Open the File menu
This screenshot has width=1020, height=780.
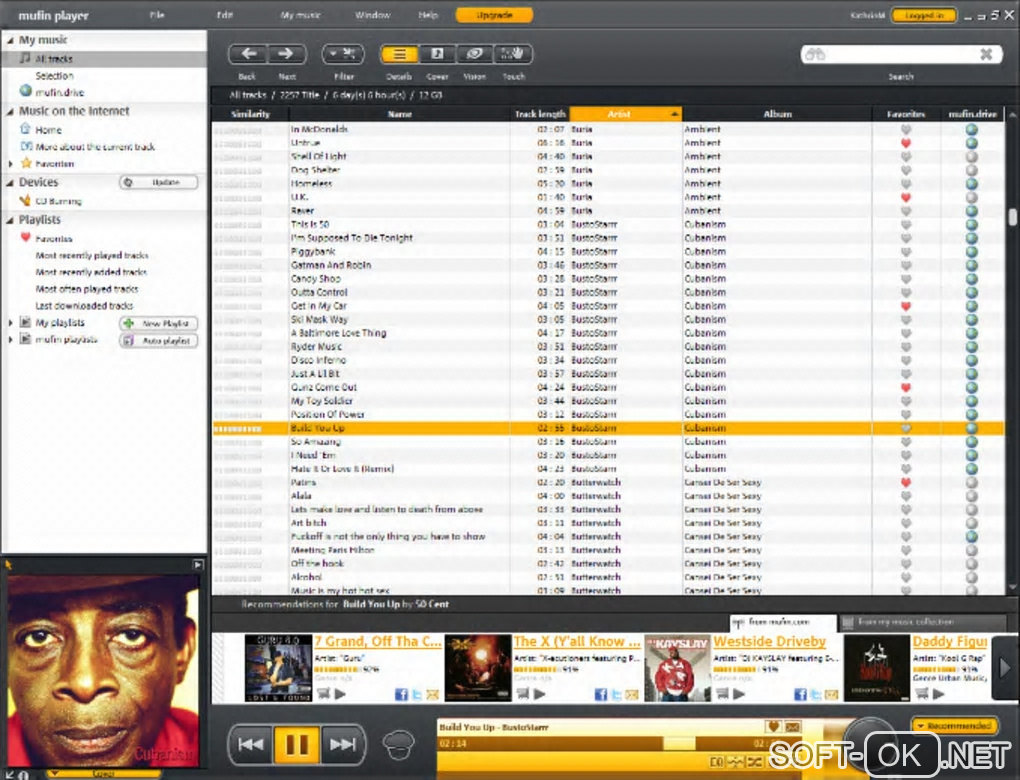(157, 15)
